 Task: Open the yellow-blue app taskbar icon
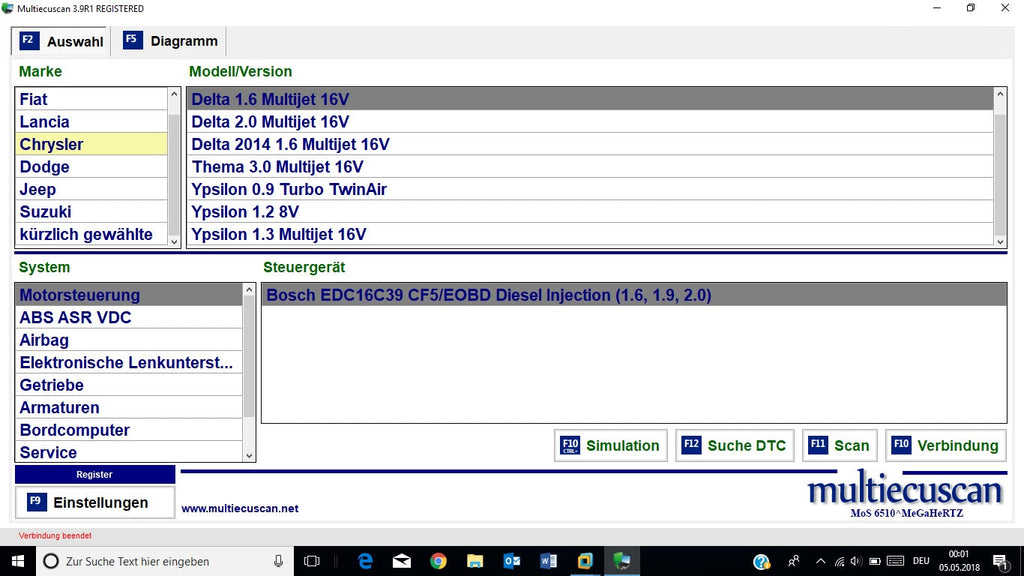pyautogui.click(x=584, y=561)
